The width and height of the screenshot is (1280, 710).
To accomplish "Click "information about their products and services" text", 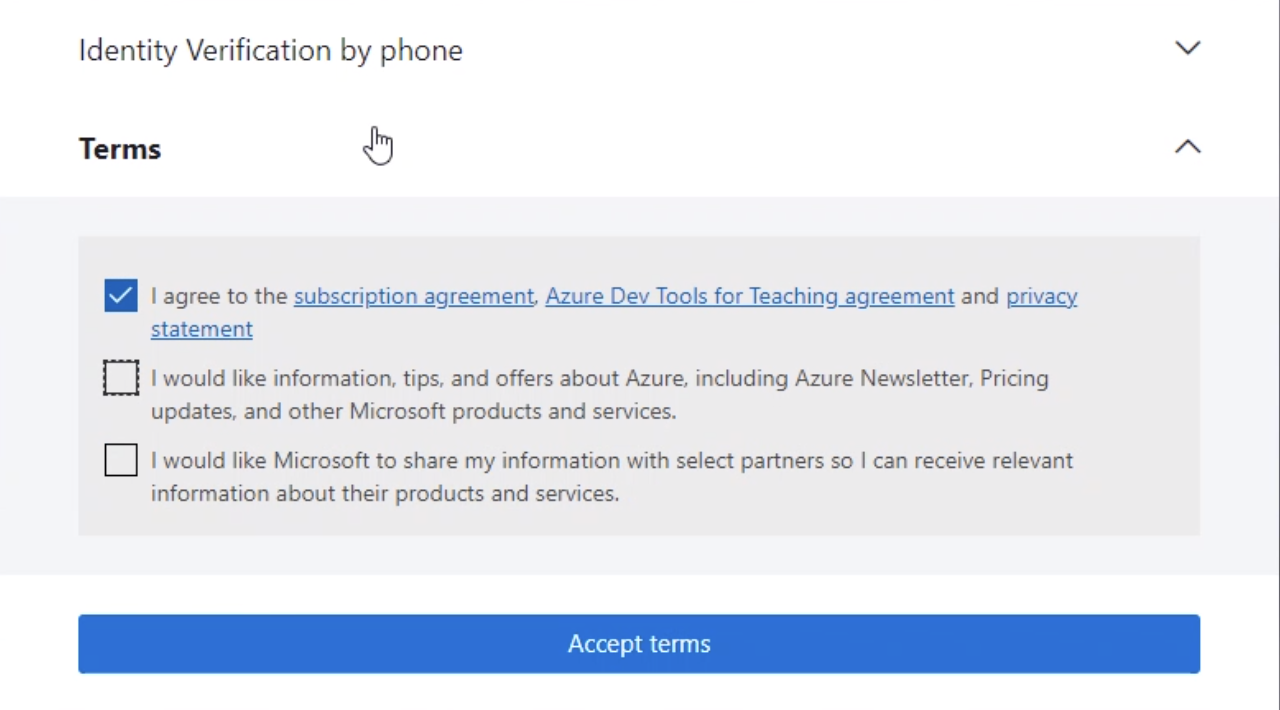I will pos(385,493).
